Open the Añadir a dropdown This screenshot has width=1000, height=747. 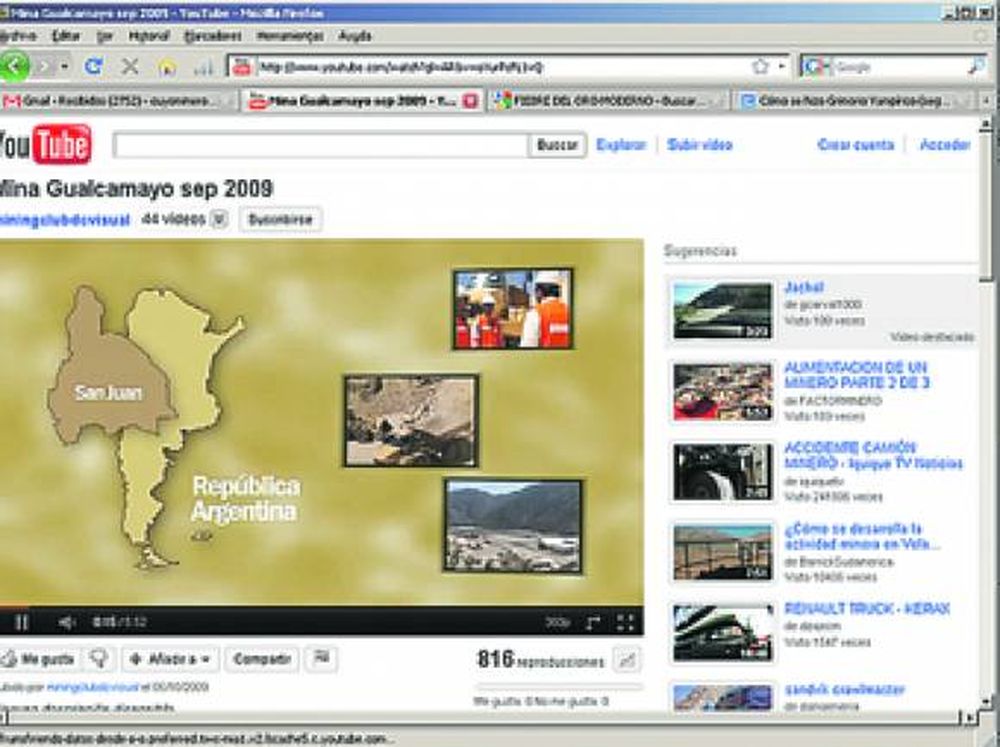click(170, 659)
